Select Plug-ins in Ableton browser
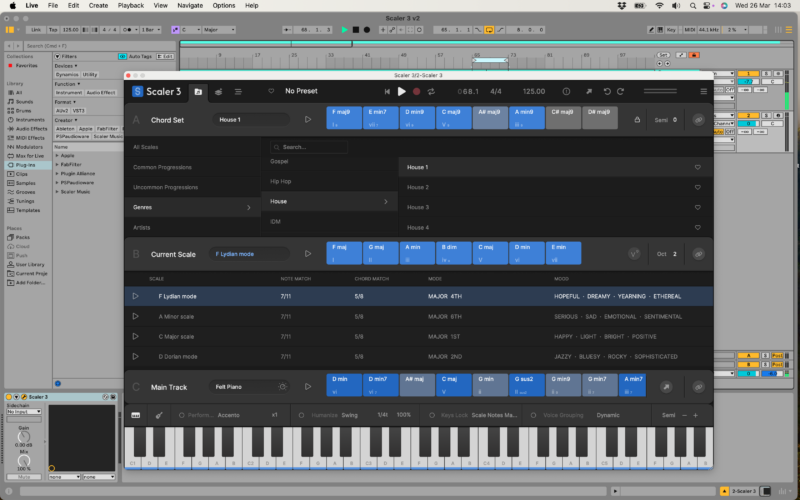Screen dimensions: 800x500 [26, 165]
